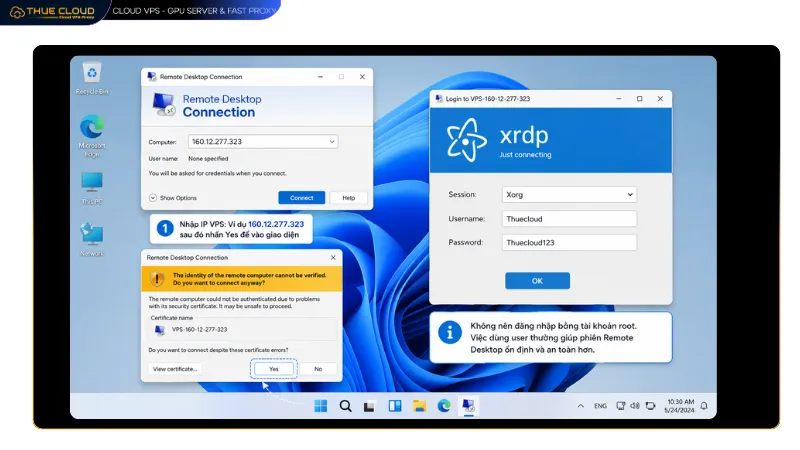Viewport: 800px width, 450px height.
Task: Select the Network desktop icon
Action: click(92, 239)
